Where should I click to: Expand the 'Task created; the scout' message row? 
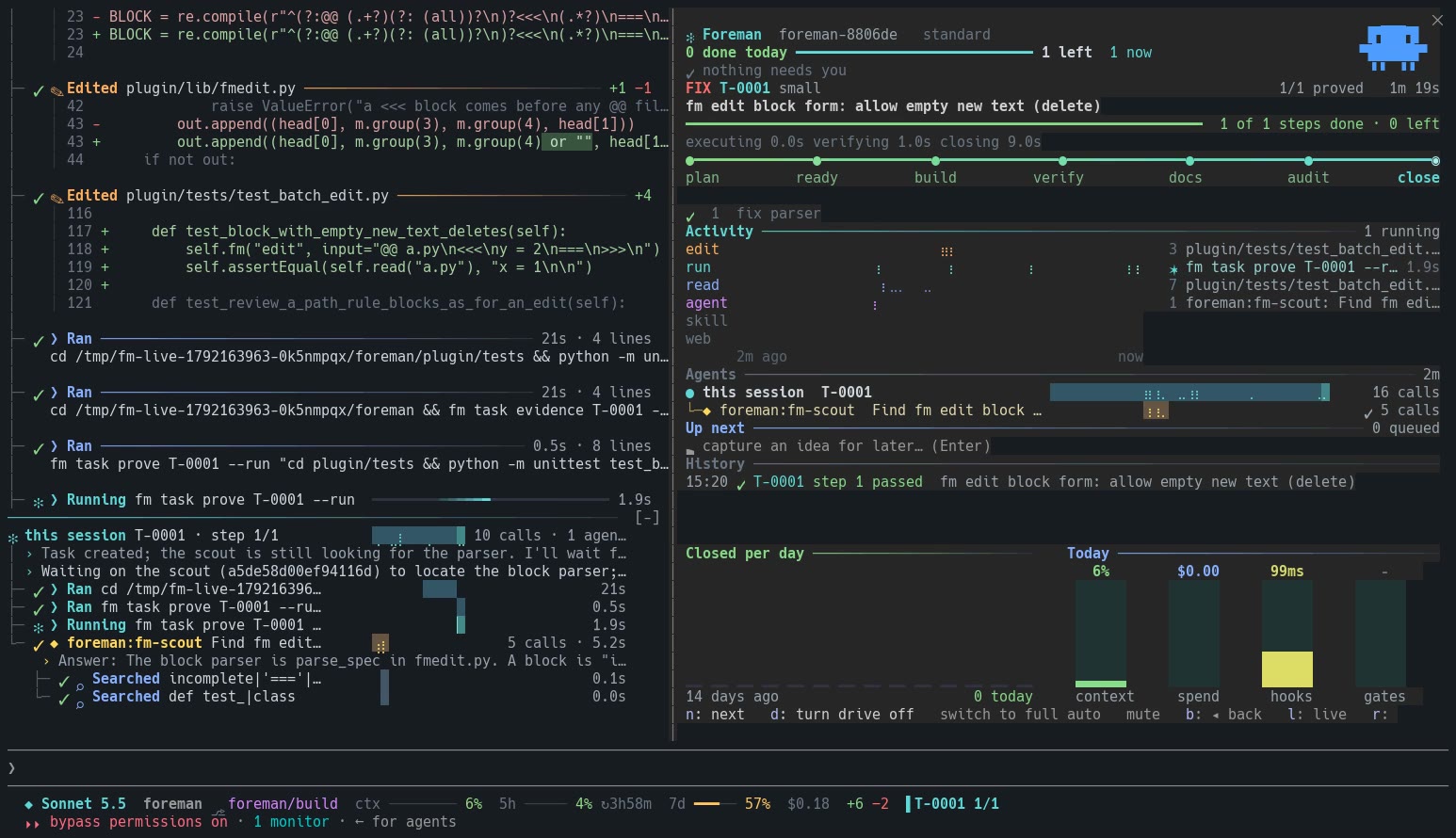click(x=326, y=554)
